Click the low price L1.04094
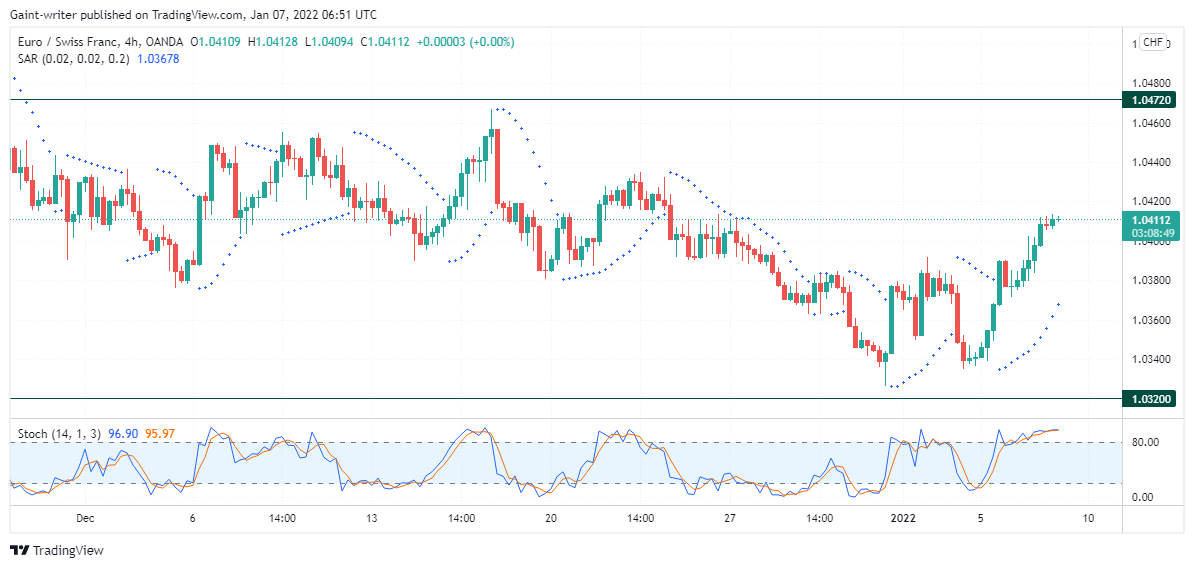 pyautogui.click(x=329, y=42)
